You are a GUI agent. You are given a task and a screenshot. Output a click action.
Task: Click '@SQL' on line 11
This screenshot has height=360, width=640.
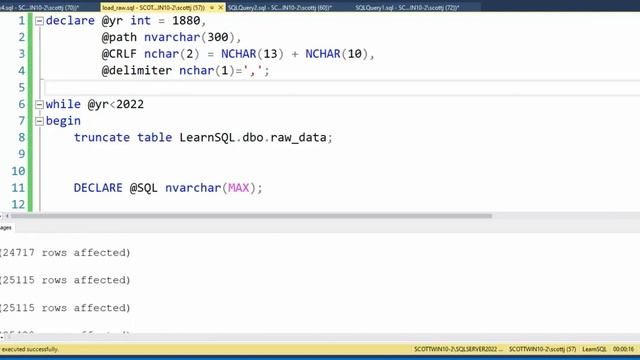pyautogui.click(x=143, y=188)
